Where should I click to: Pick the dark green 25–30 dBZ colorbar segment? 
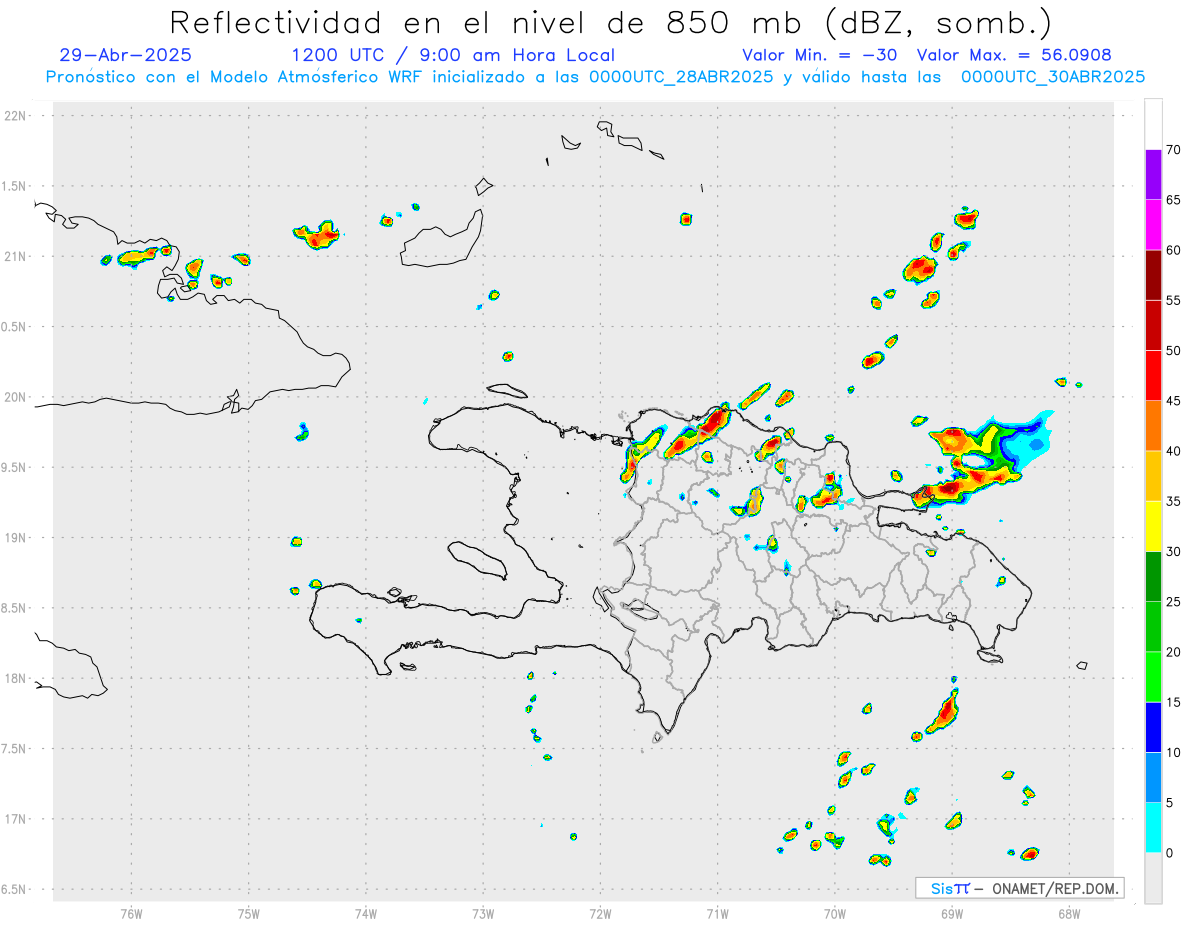coord(1153,576)
